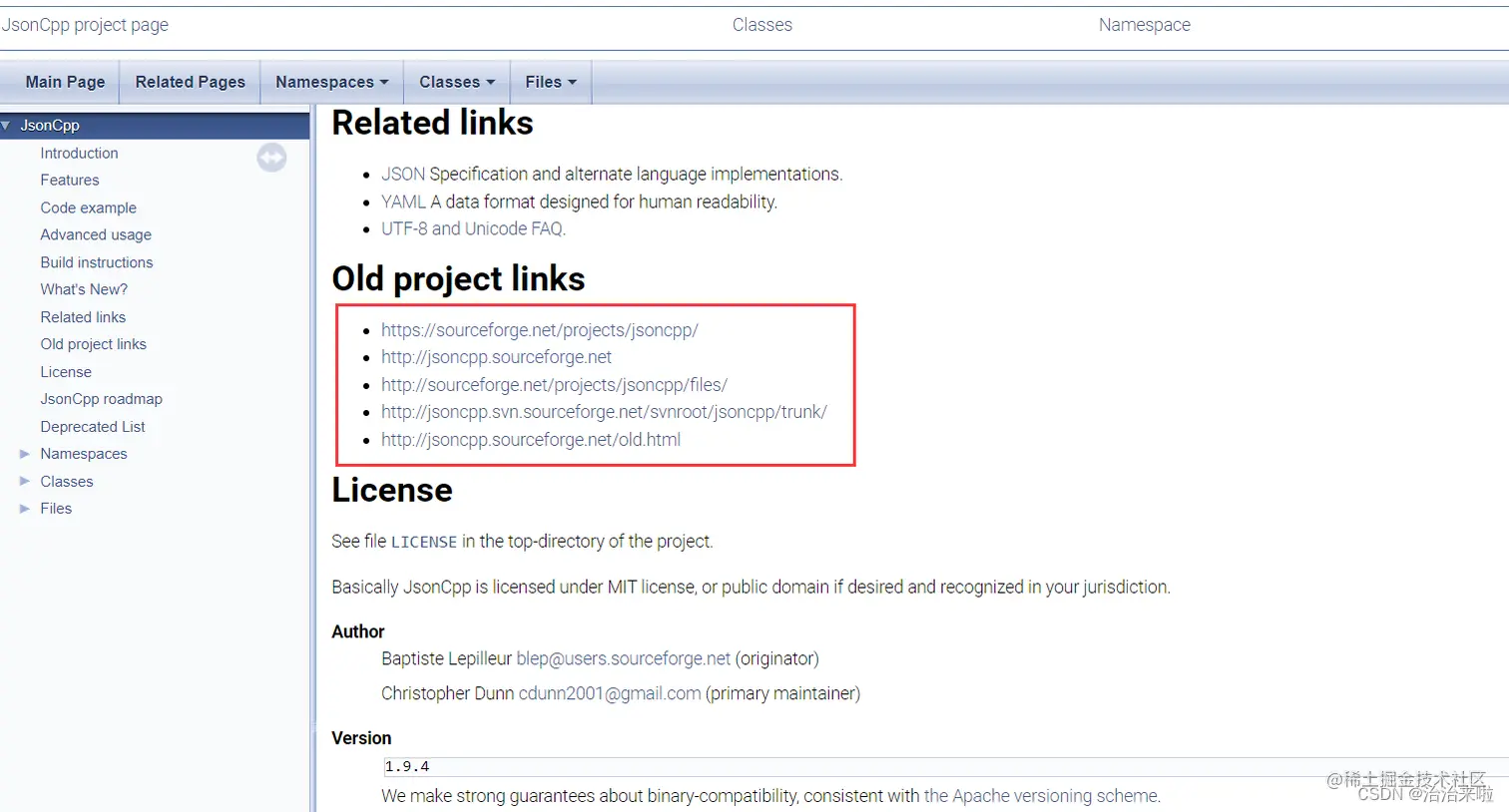Expand the Namespaces tree arrow
Viewport: 1509px width, 812px height.
pyautogui.click(x=25, y=454)
